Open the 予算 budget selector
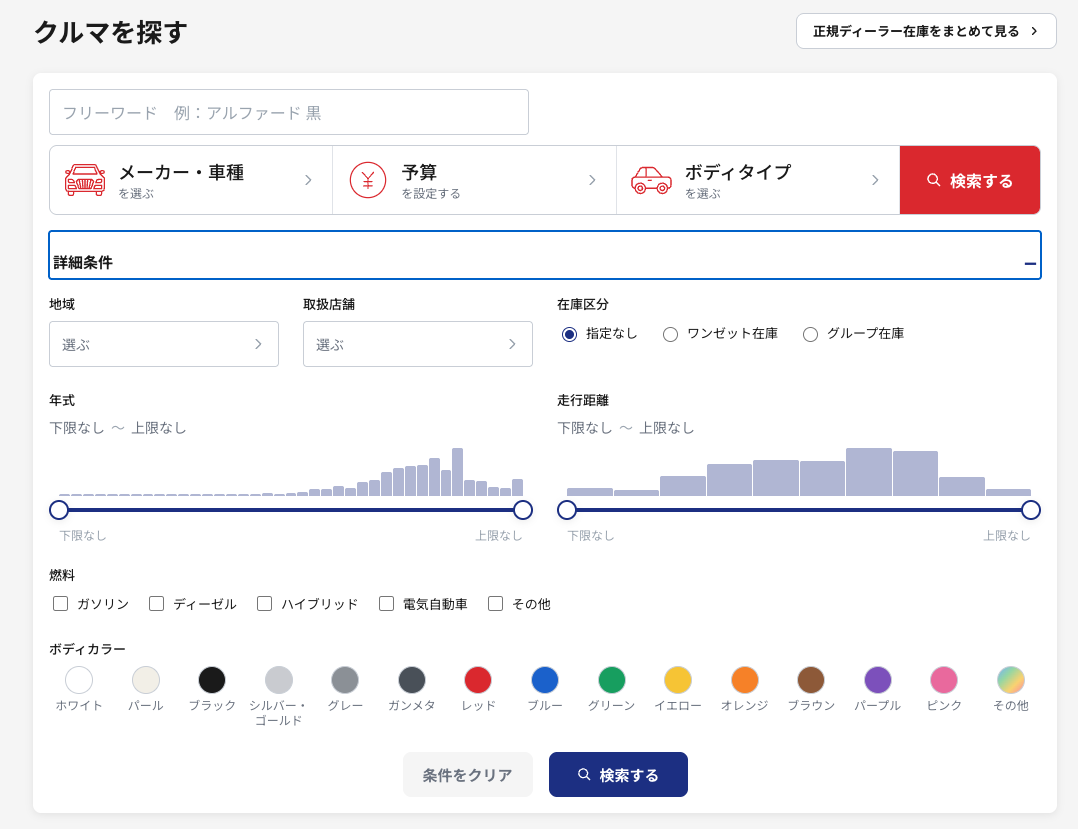Image resolution: width=1078 pixels, height=829 pixels. click(x=474, y=180)
